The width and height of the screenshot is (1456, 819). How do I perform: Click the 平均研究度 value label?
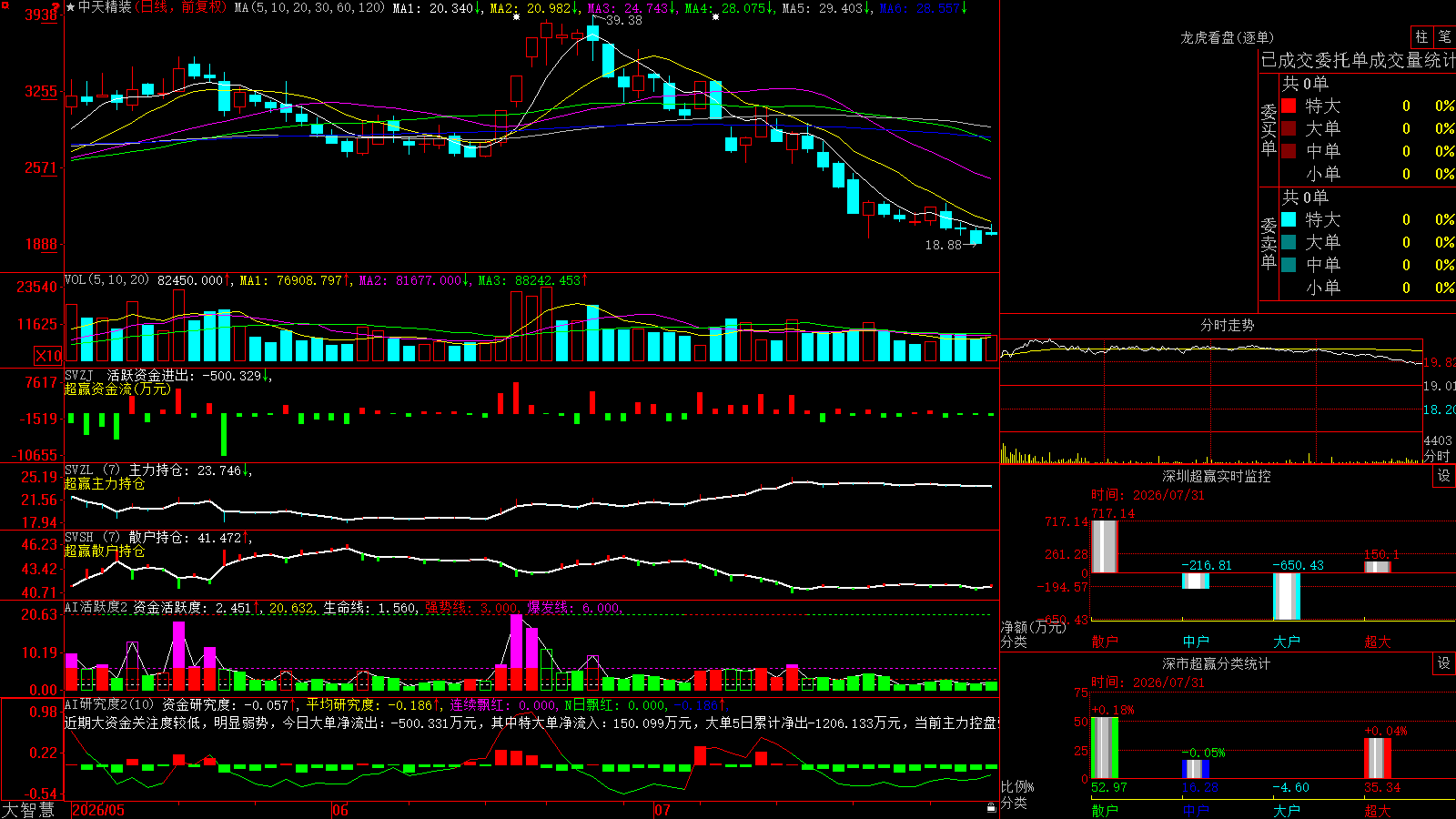(369, 704)
